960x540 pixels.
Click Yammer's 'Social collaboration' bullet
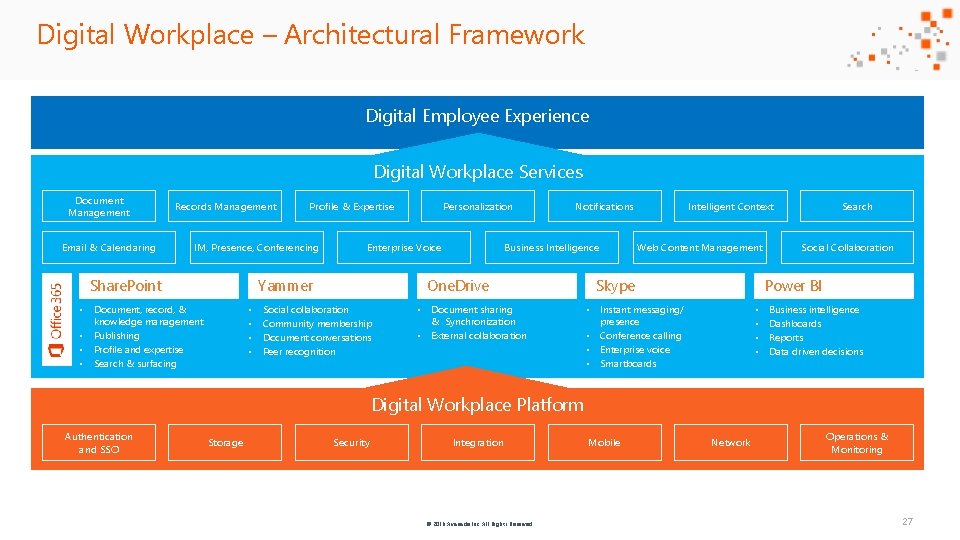pyautogui.click(x=306, y=310)
